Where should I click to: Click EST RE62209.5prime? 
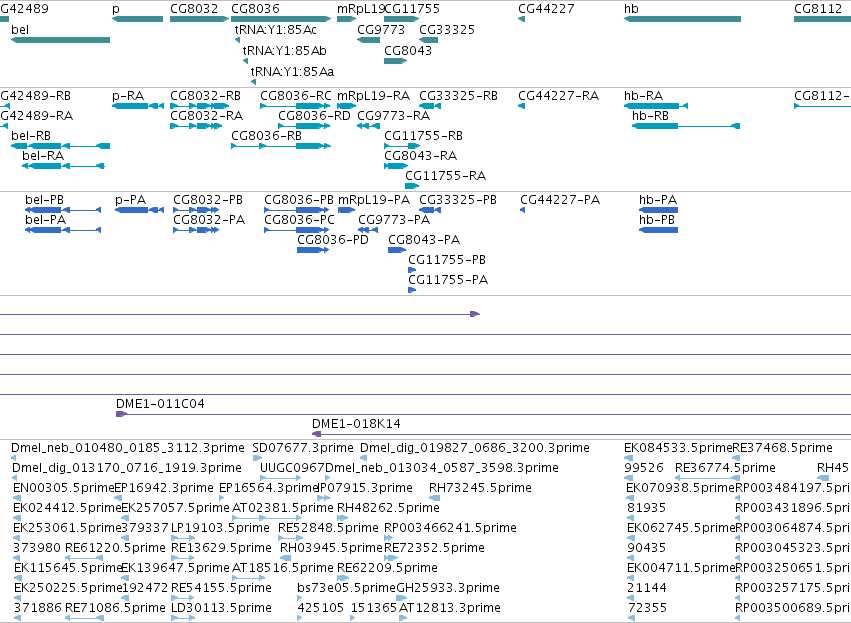(x=387, y=568)
